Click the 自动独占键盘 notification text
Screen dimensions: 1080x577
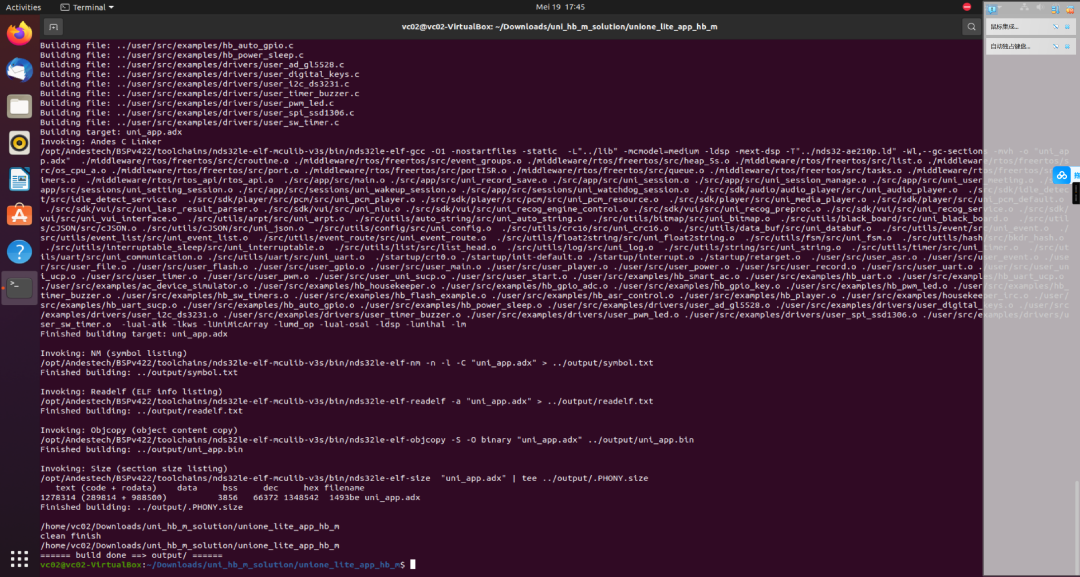coord(1010,46)
